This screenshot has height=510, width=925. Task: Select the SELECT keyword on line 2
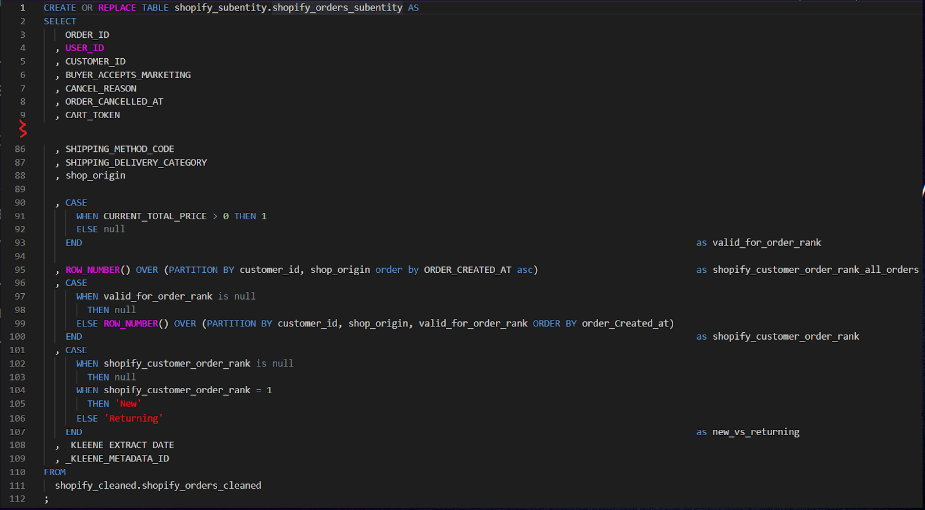pyautogui.click(x=60, y=21)
